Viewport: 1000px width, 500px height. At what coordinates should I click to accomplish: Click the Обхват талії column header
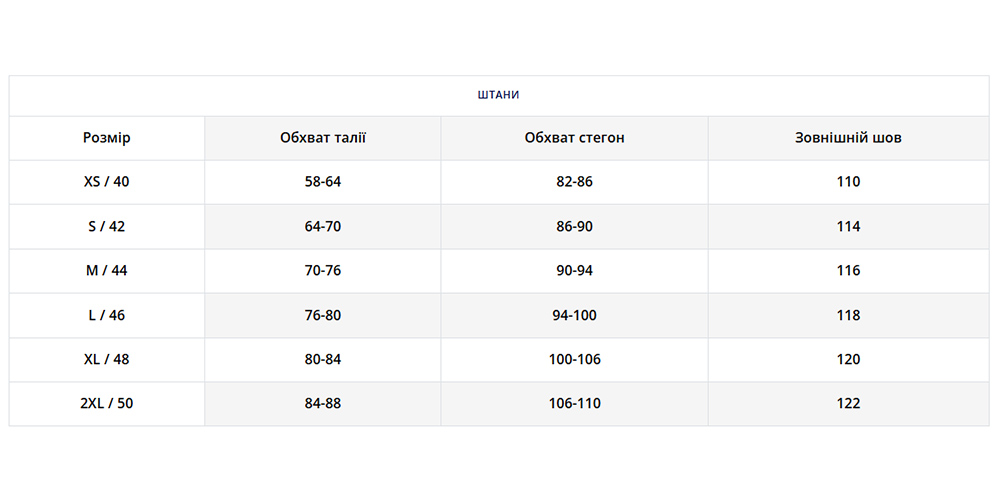[323, 138]
